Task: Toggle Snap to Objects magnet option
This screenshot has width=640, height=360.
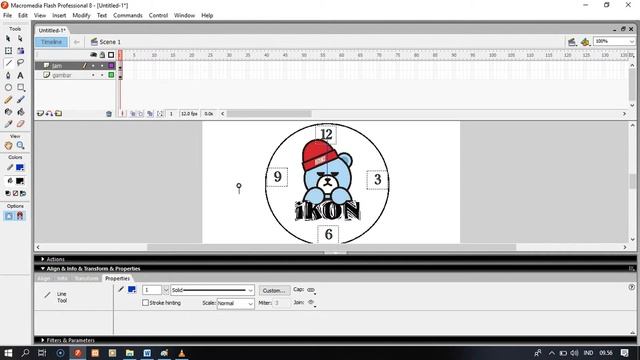Action: (x=20, y=216)
